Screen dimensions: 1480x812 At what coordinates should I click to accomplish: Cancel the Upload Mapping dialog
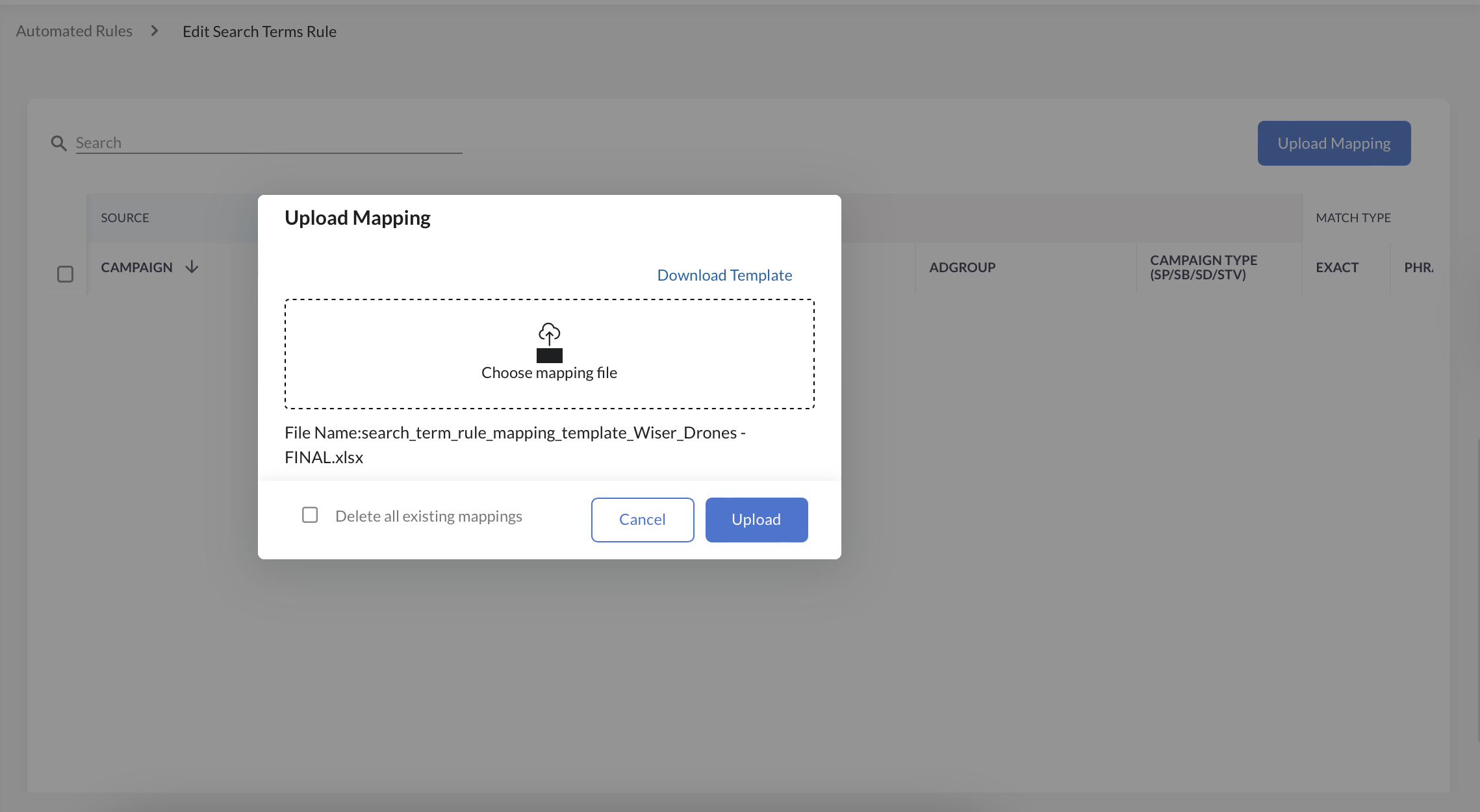[x=642, y=520]
